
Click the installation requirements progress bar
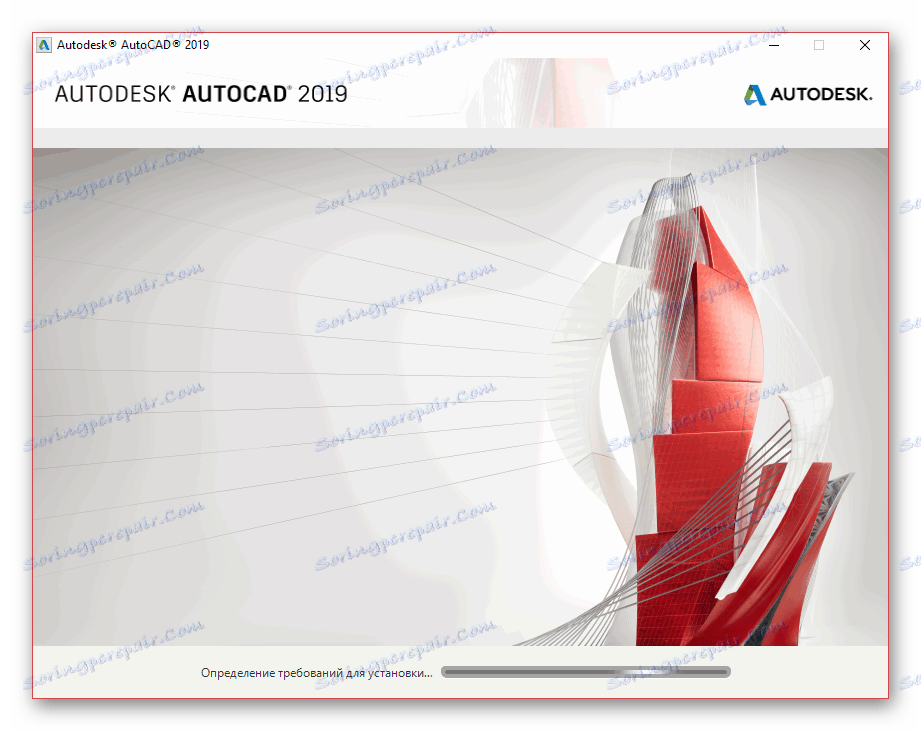[586, 672]
